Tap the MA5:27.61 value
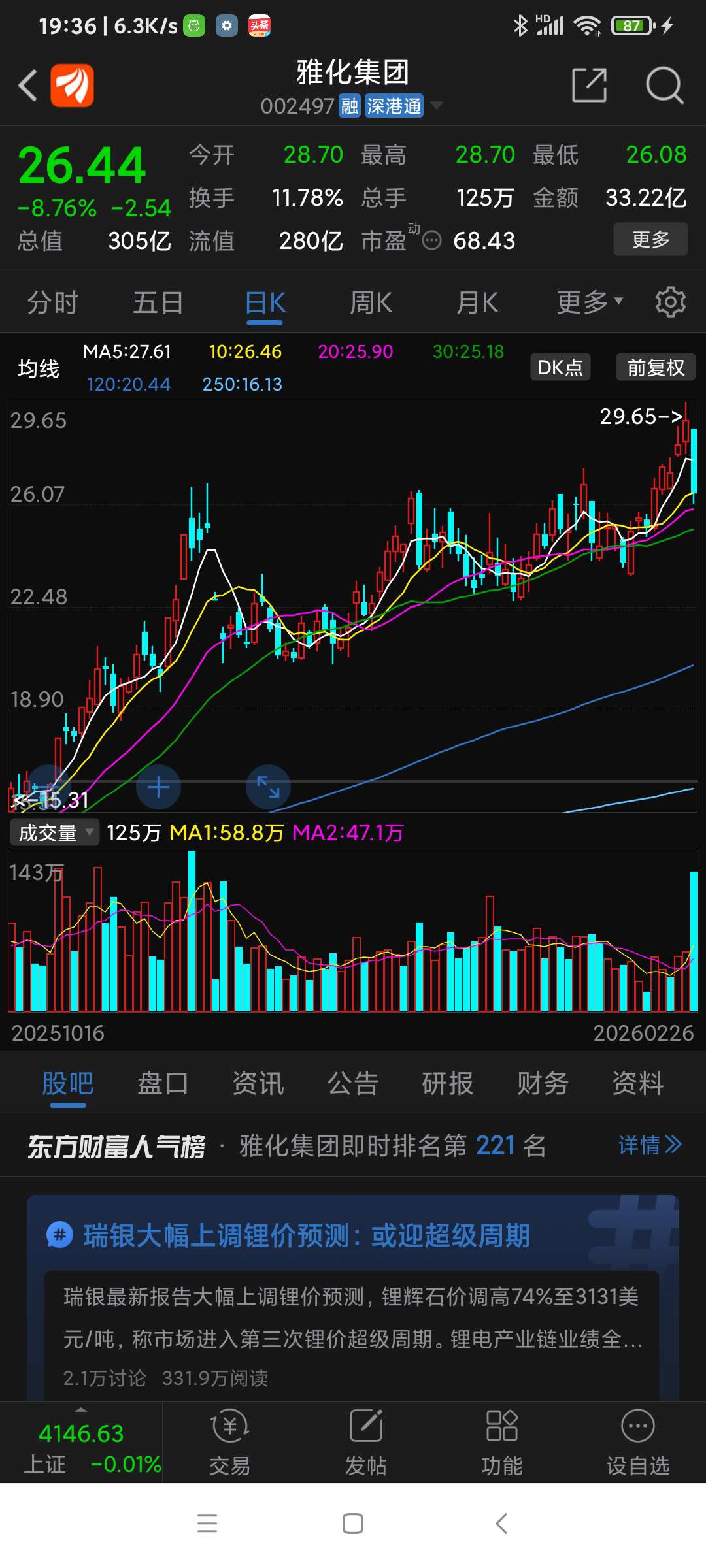The image size is (706, 1568). [x=127, y=351]
